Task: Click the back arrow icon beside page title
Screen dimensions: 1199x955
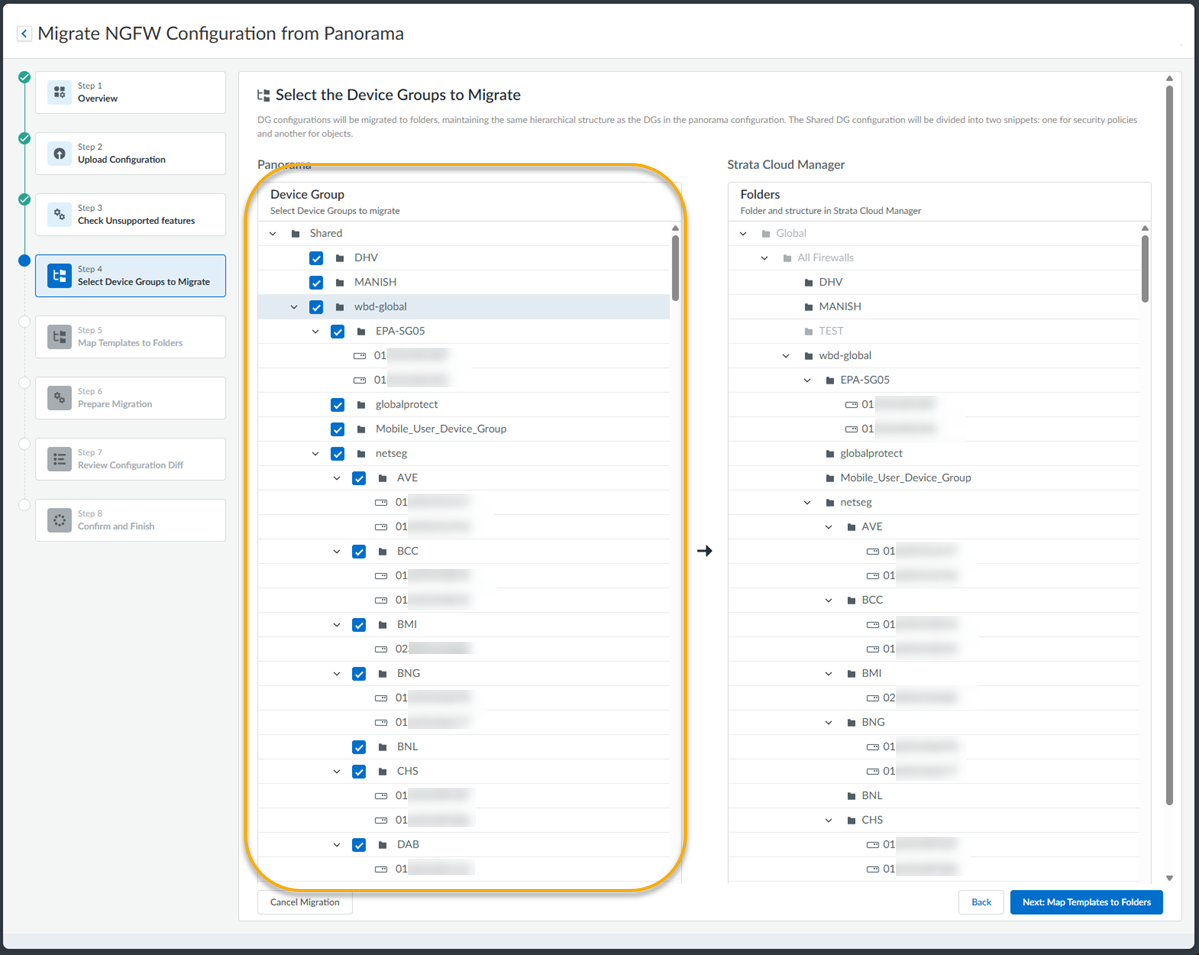Action: [24, 34]
